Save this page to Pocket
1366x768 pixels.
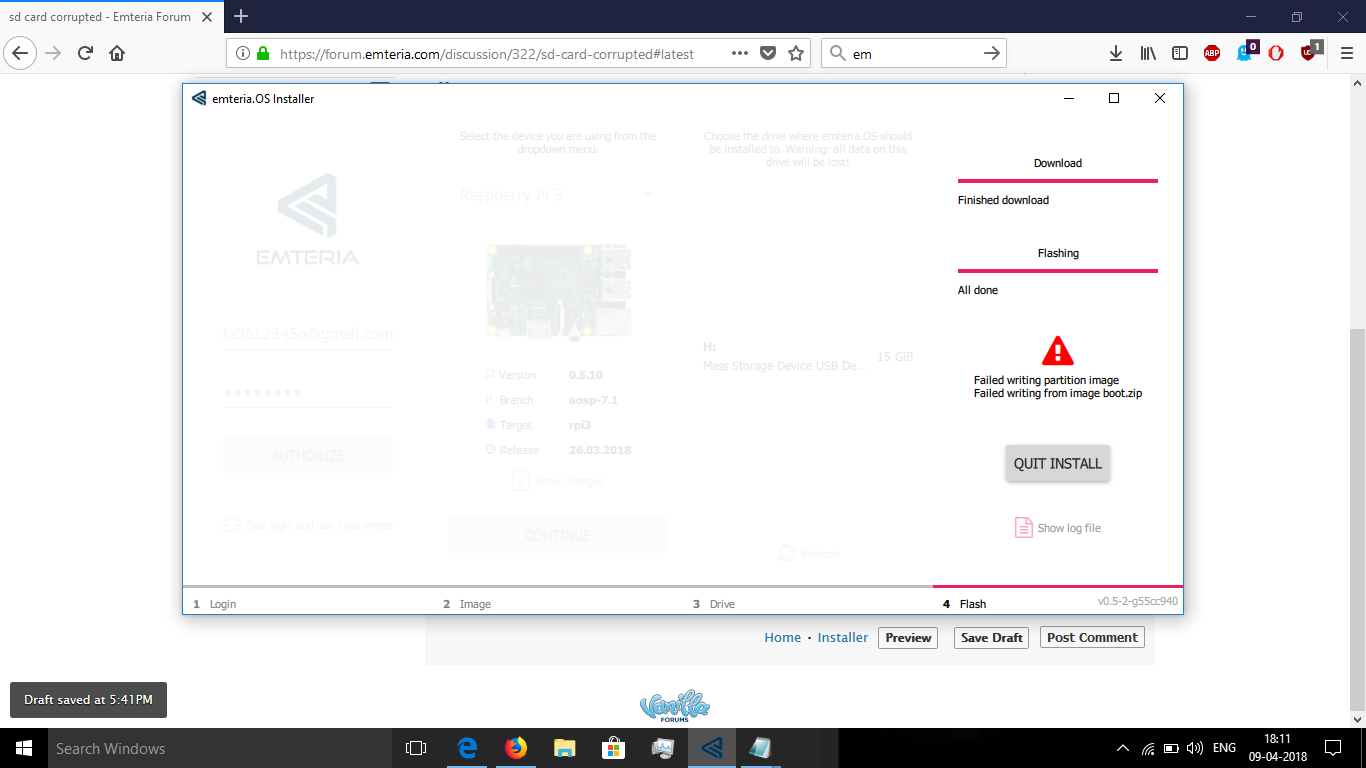click(768, 53)
